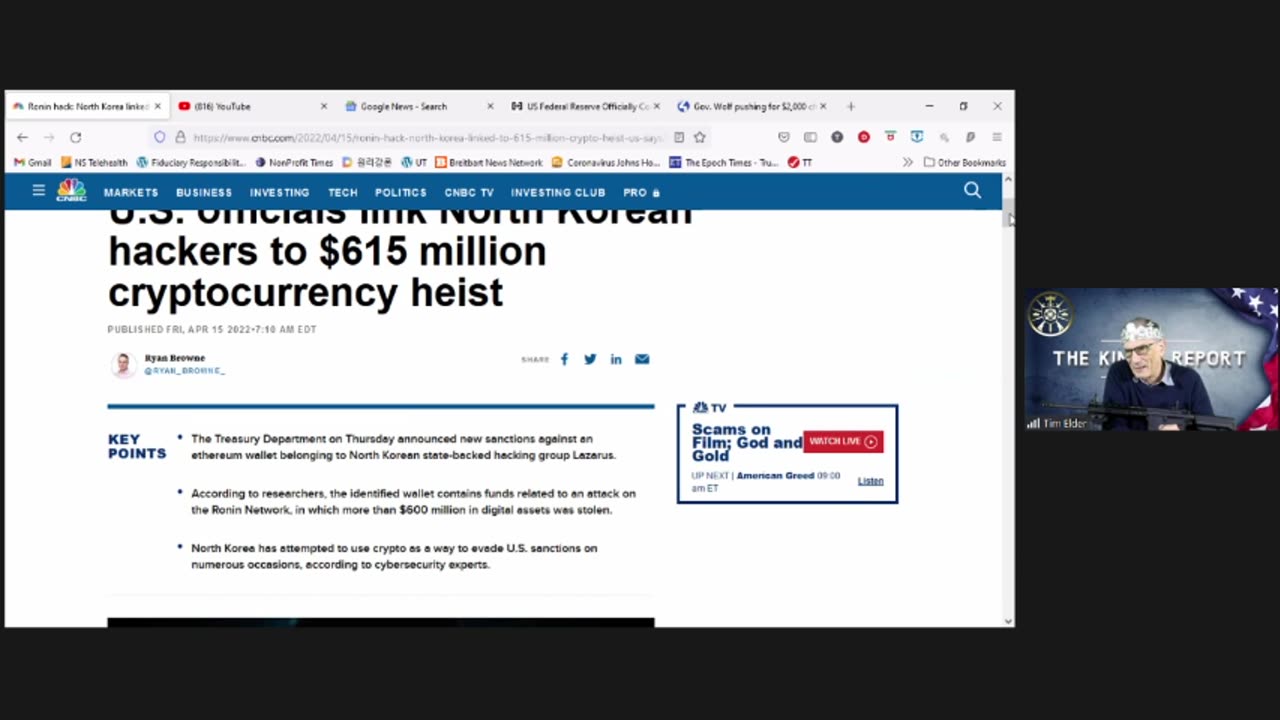Viewport: 1280px width, 720px height.
Task: Go back with browser back arrow
Action: point(22,137)
